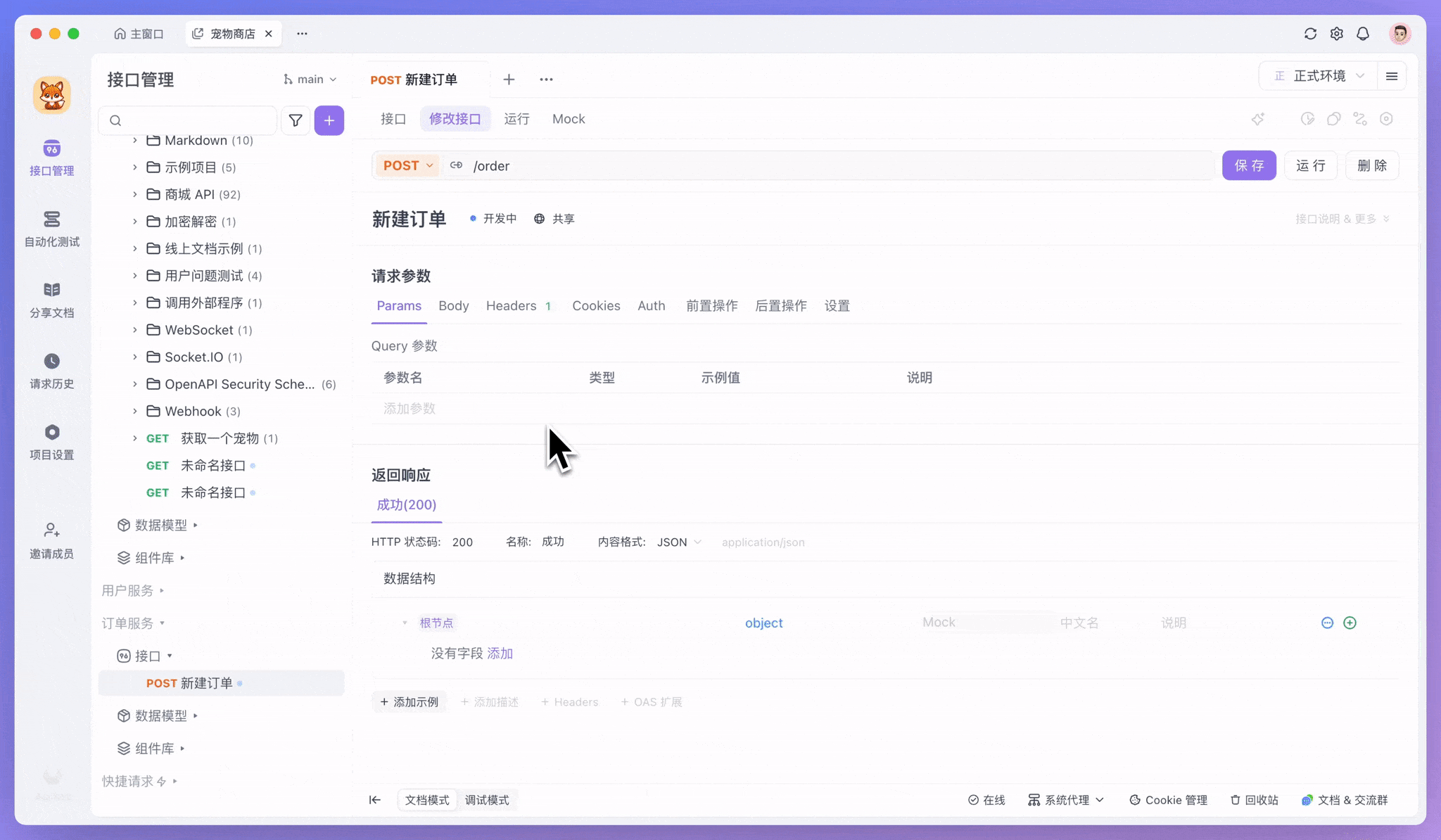The image size is (1441, 840).
Task: Open the main branch selector
Action: pos(310,79)
